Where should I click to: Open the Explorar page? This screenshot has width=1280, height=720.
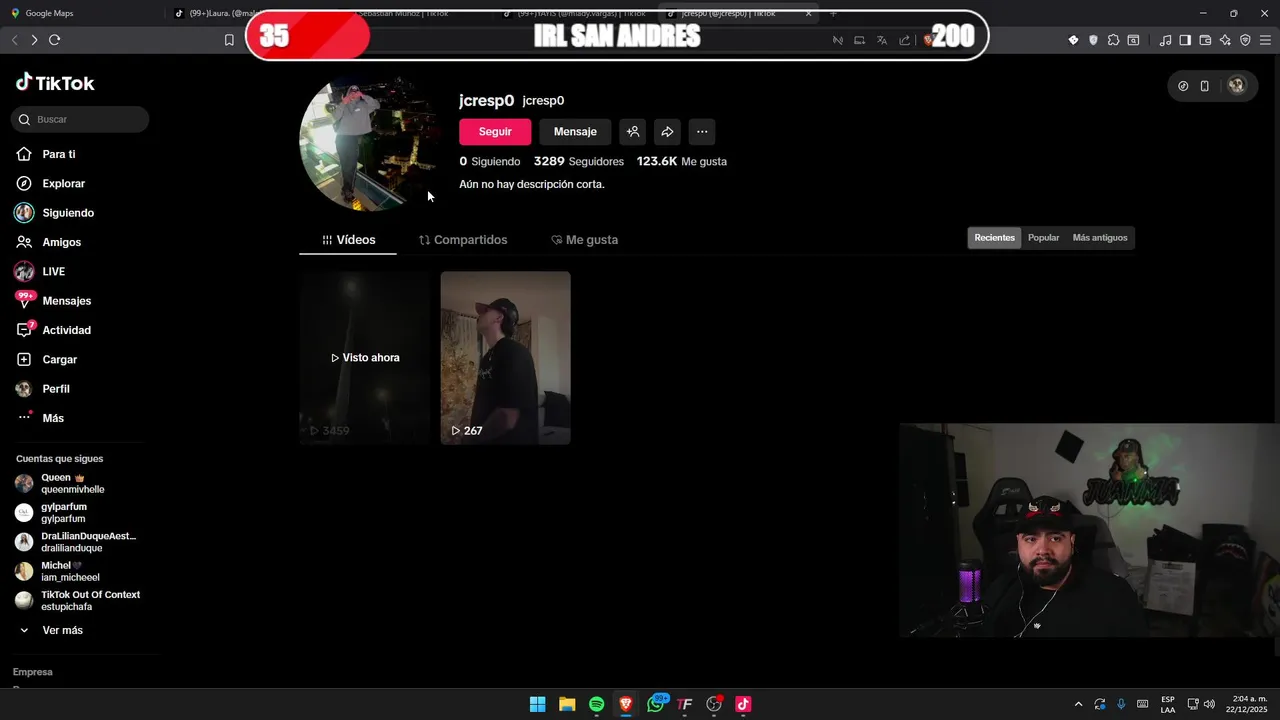point(50,184)
